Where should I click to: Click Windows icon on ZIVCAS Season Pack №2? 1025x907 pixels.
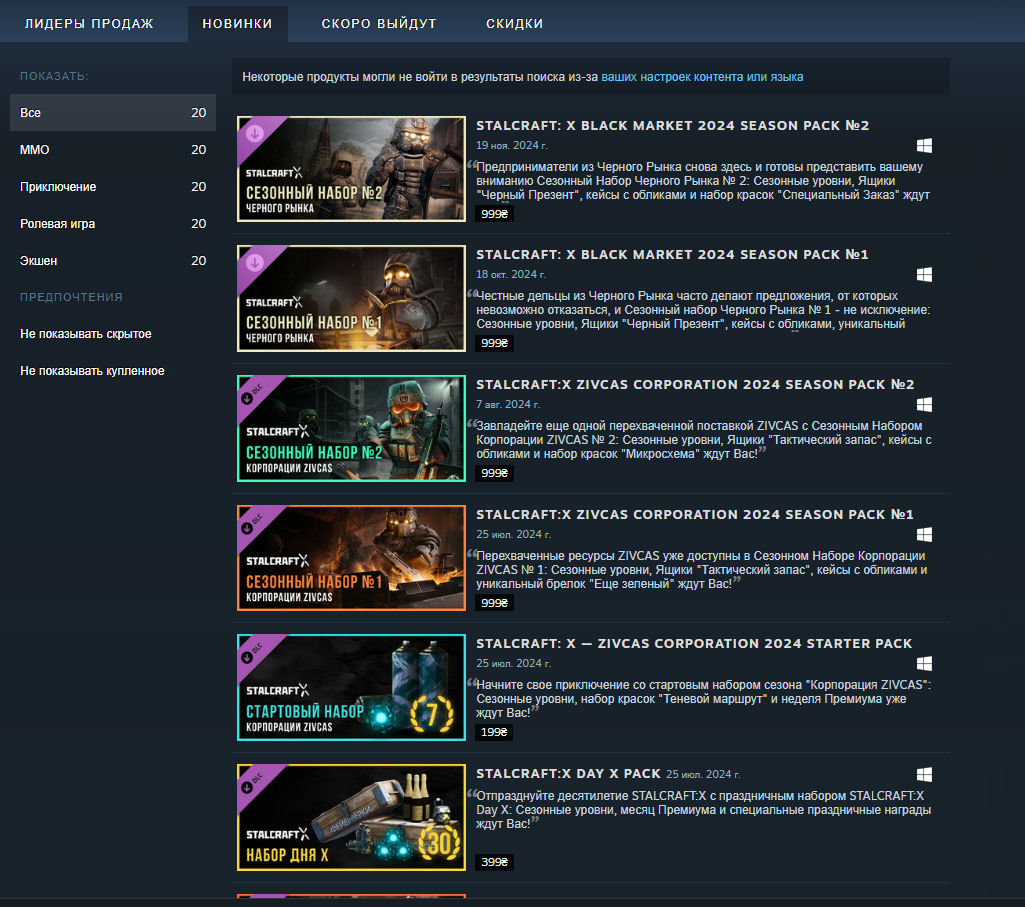(924, 405)
